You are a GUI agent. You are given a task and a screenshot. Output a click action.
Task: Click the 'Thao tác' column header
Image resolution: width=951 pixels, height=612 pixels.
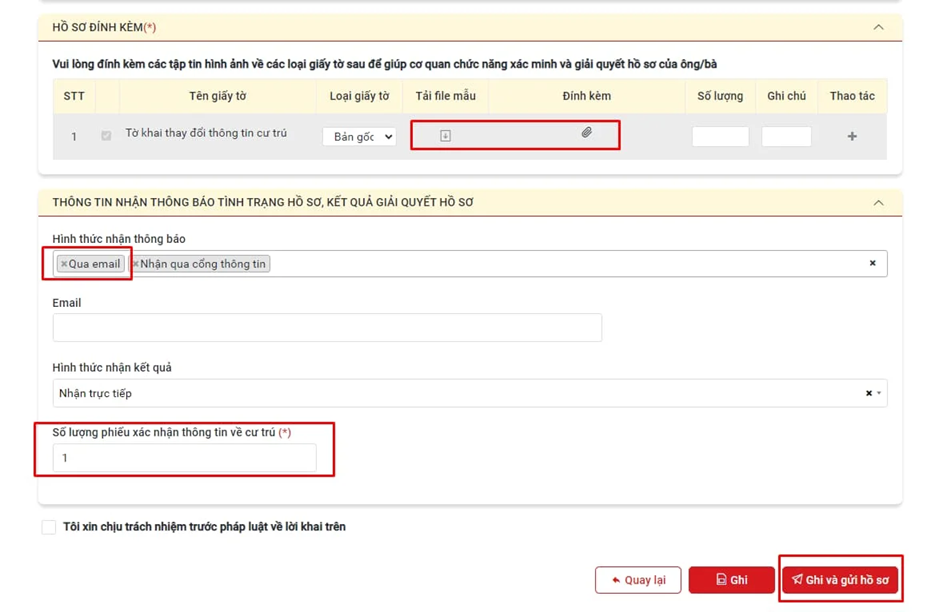[x=852, y=96]
